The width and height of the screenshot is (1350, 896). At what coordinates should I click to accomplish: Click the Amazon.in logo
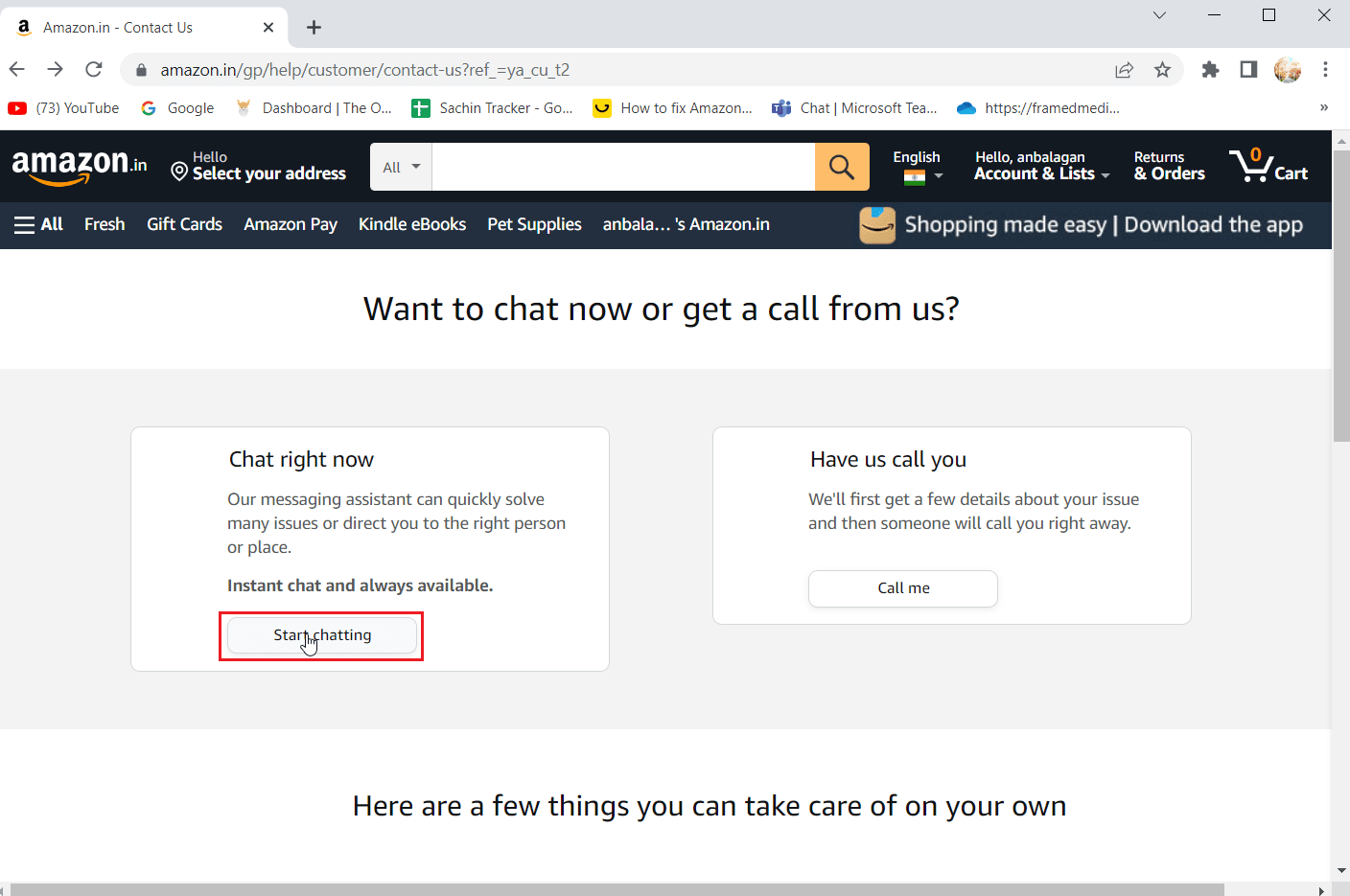pyautogui.click(x=80, y=166)
